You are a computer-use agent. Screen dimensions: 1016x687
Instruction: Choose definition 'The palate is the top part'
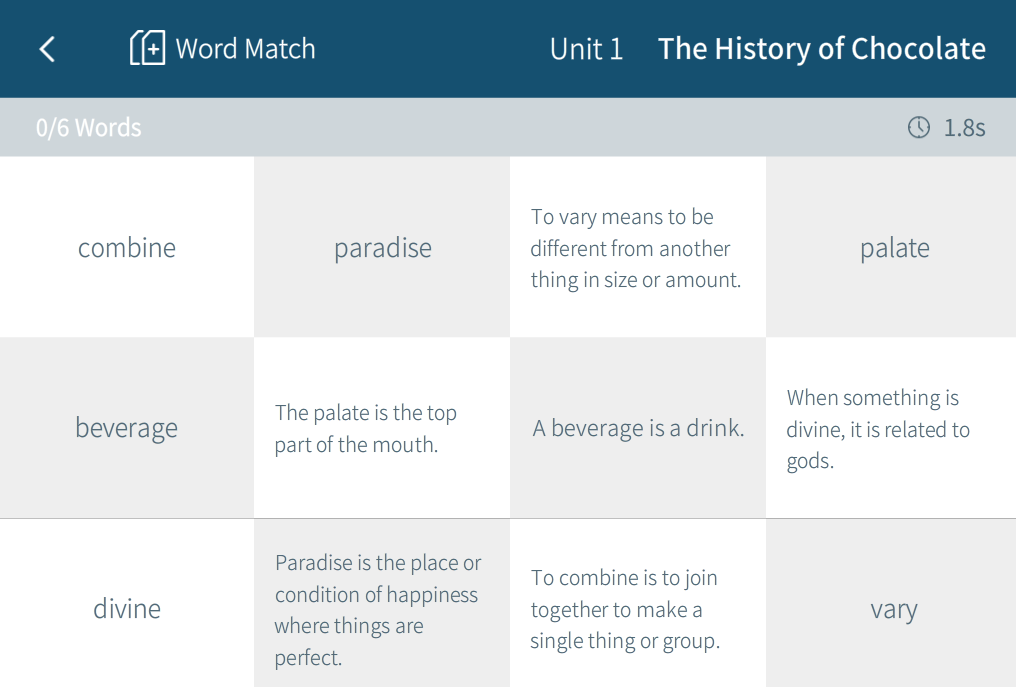point(383,428)
